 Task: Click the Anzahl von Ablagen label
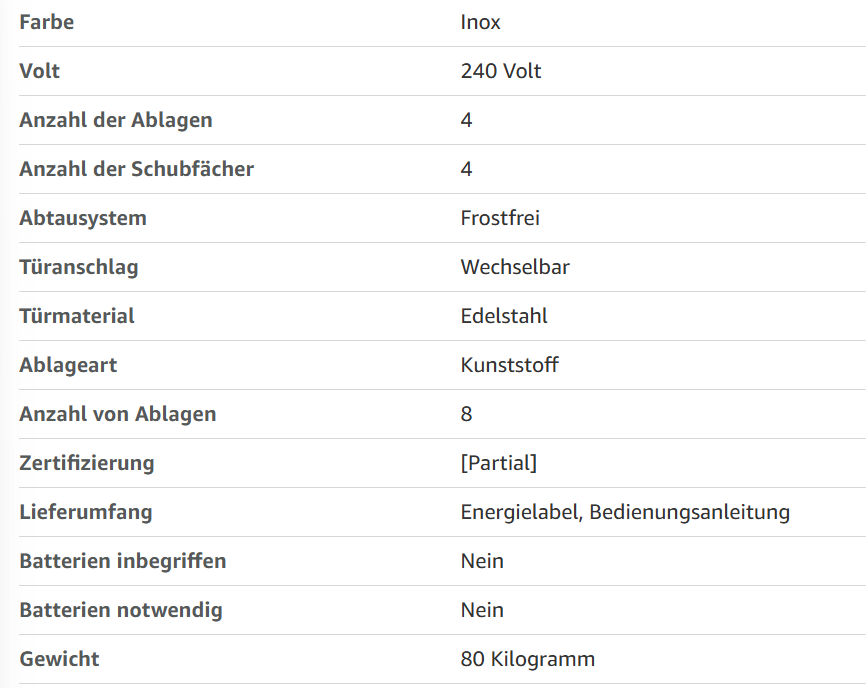coord(117,414)
